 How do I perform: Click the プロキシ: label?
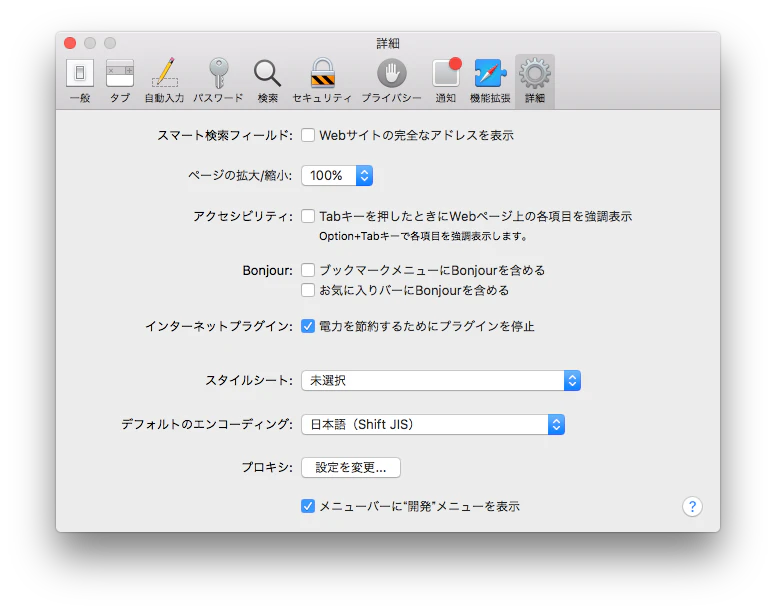point(267,468)
